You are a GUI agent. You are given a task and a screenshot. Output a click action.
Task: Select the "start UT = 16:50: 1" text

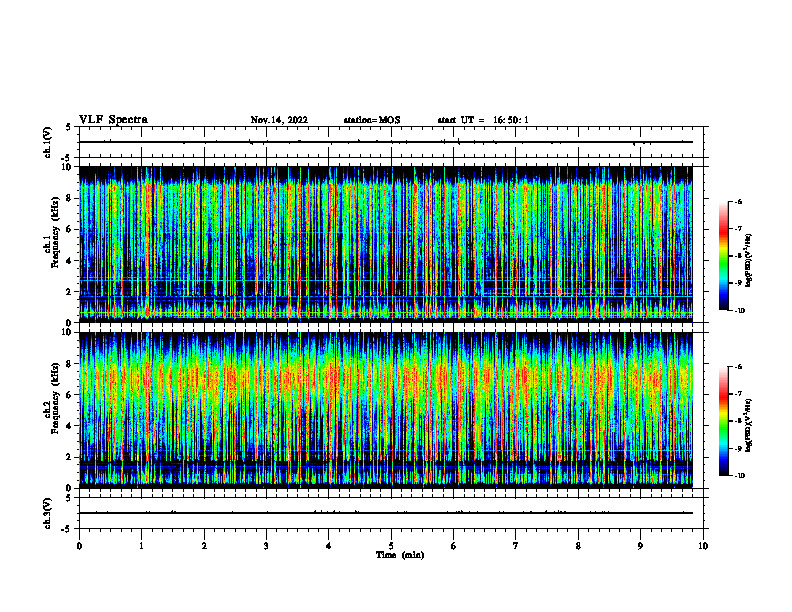click(x=483, y=120)
